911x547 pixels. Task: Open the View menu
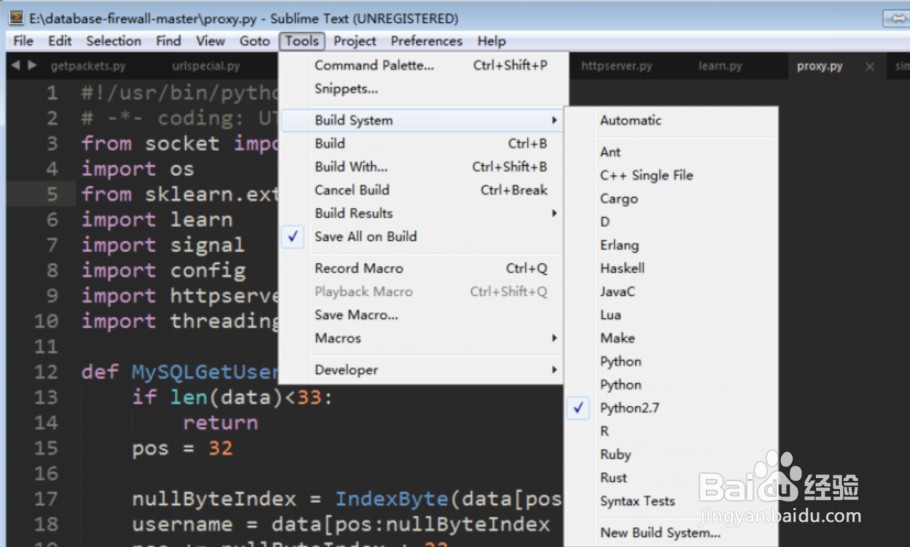pos(210,41)
